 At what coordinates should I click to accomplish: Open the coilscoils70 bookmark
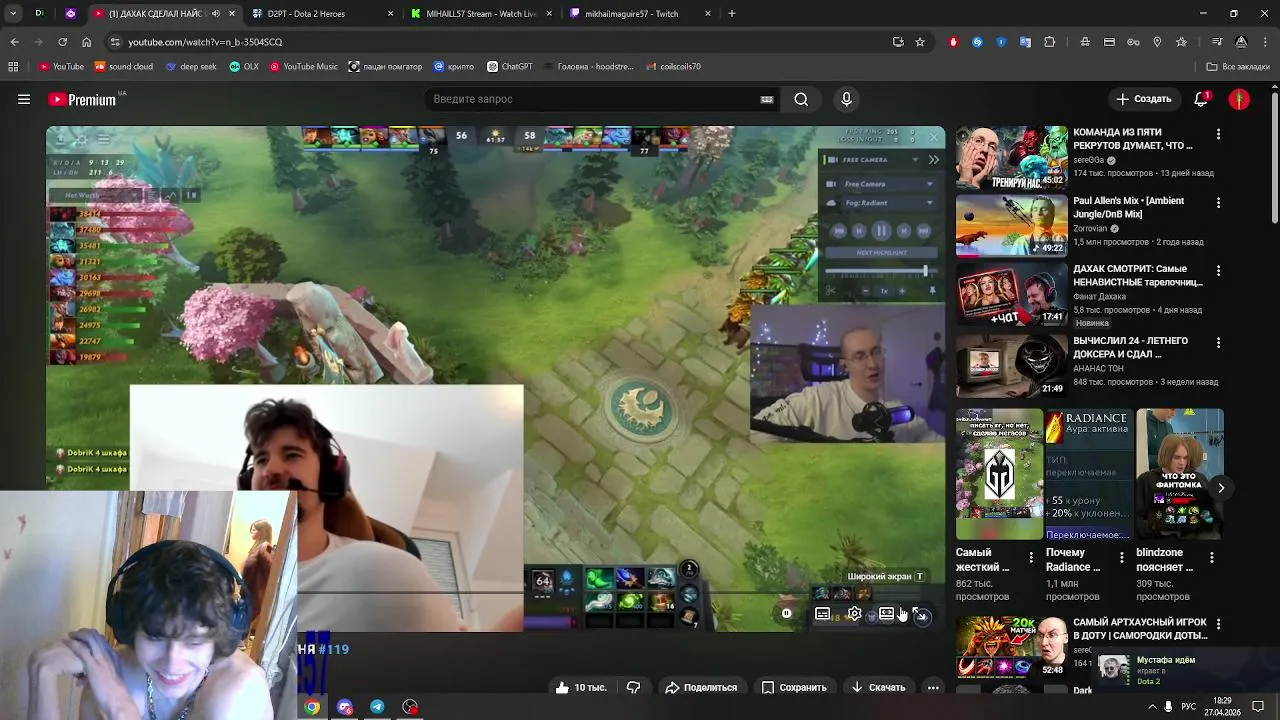point(673,67)
